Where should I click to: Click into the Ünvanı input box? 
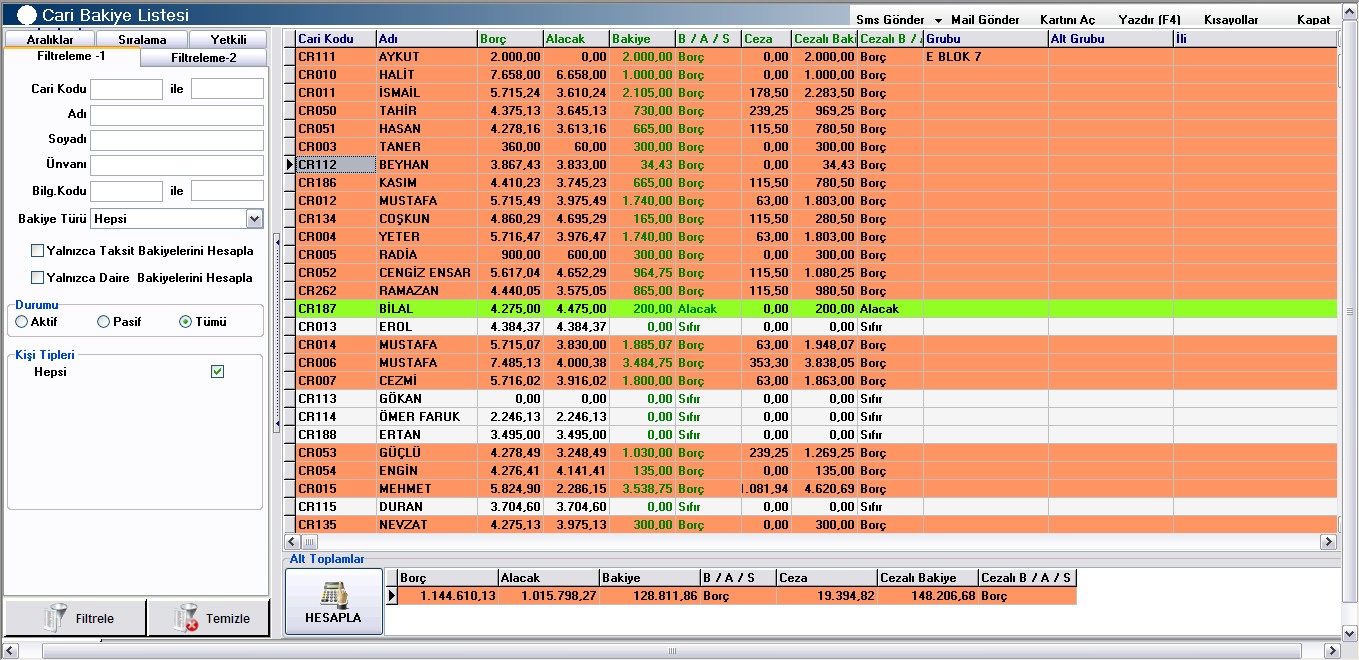(x=177, y=165)
